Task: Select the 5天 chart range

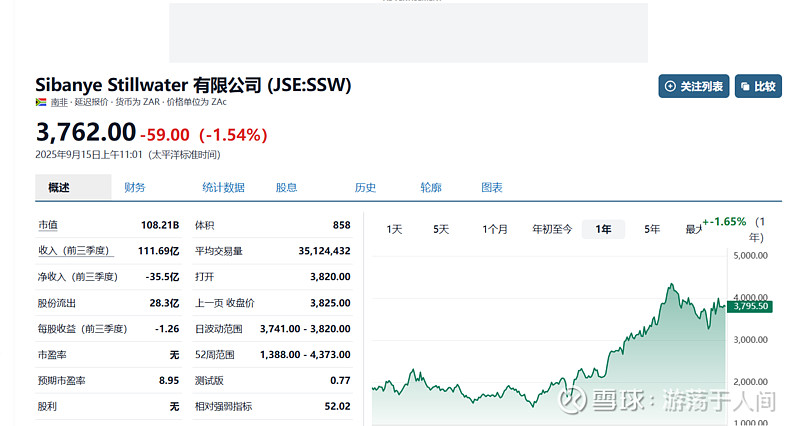Action: click(x=441, y=230)
